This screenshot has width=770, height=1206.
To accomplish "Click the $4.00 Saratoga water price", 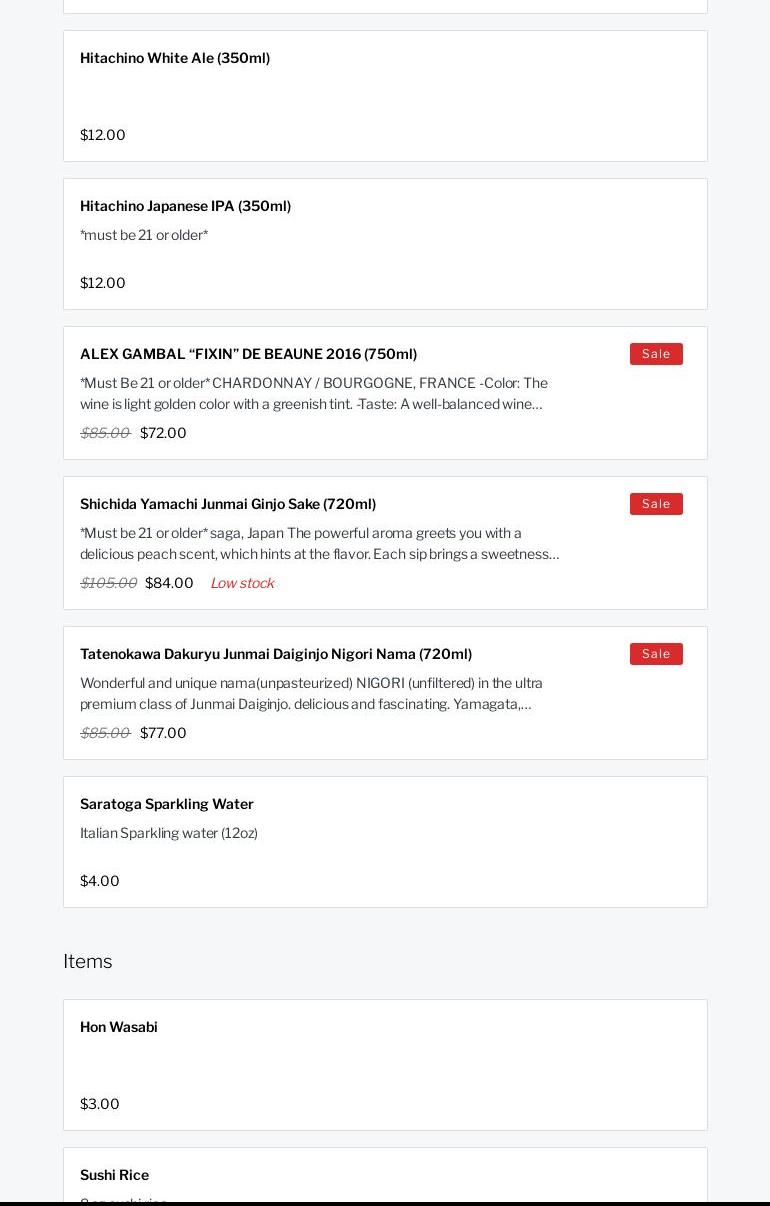I will (x=100, y=881).
